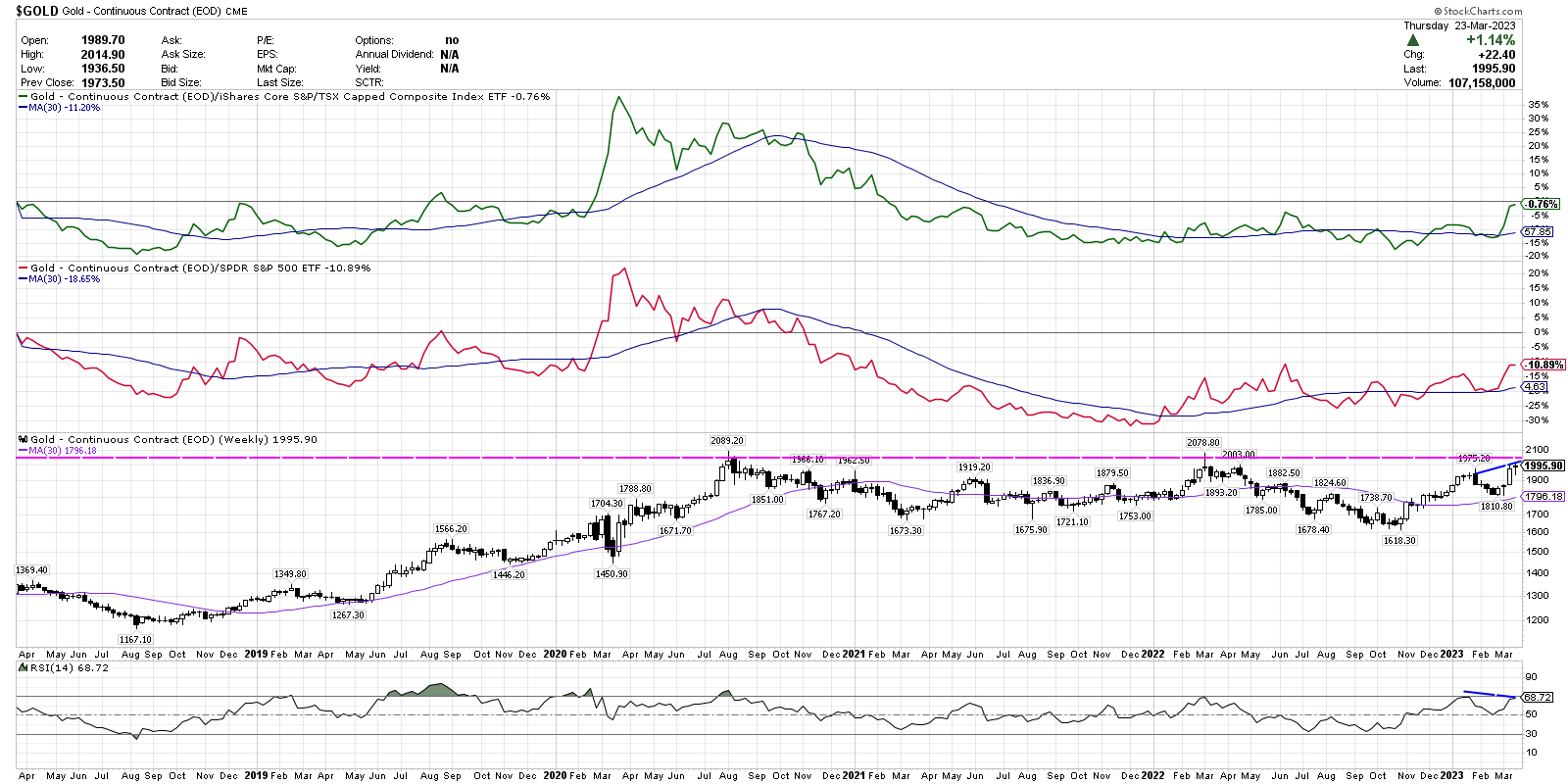Viewport: 1568px width, 784px height.
Task: Click the 1618.30 low price label
Action: (1398, 541)
